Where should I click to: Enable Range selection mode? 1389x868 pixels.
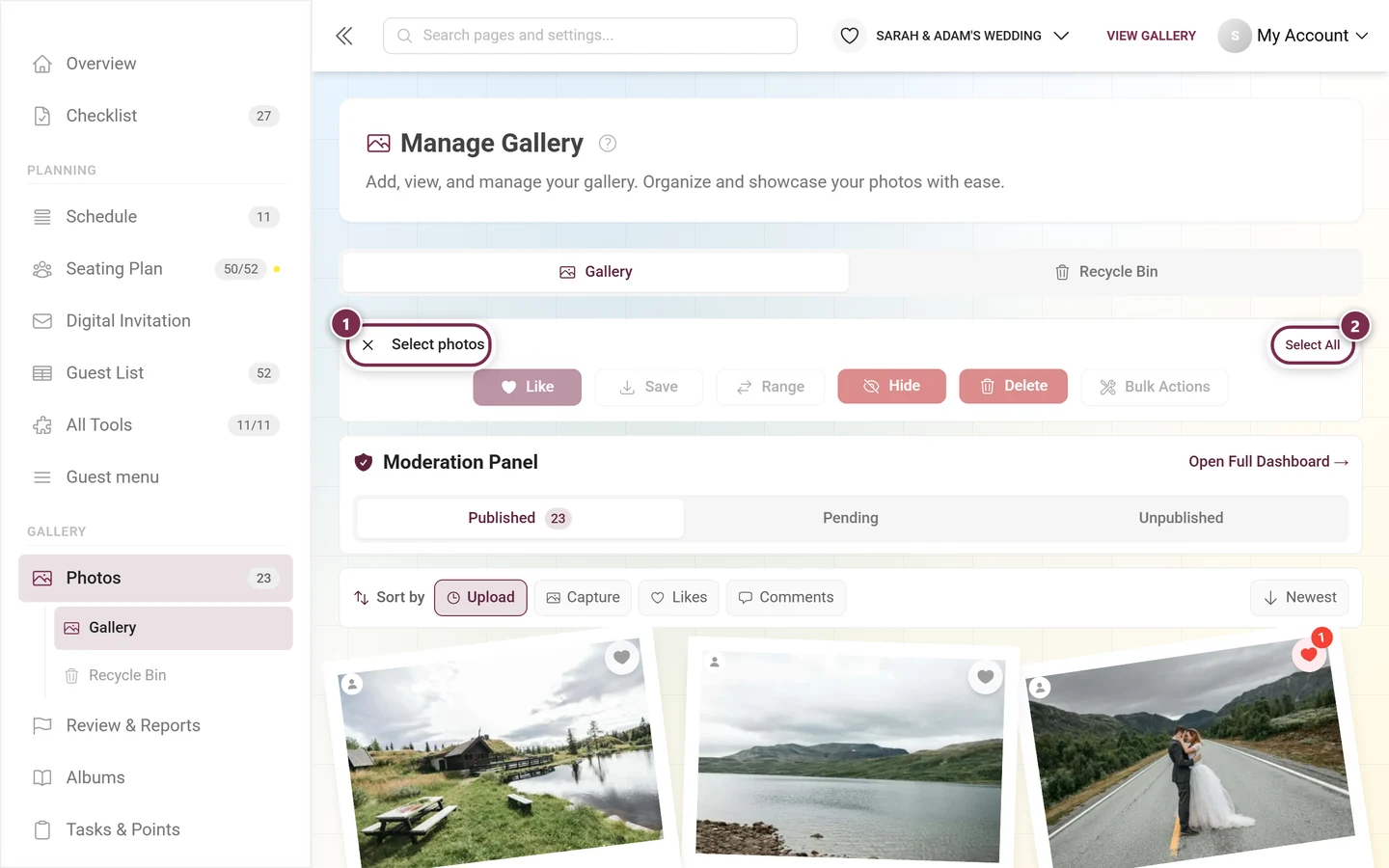pos(771,387)
